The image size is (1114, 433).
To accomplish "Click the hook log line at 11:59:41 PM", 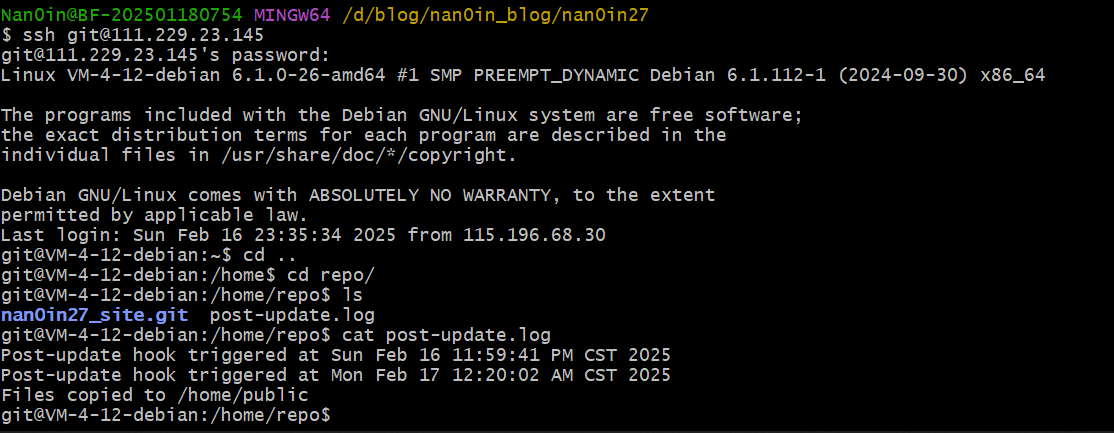I will click(x=335, y=355).
